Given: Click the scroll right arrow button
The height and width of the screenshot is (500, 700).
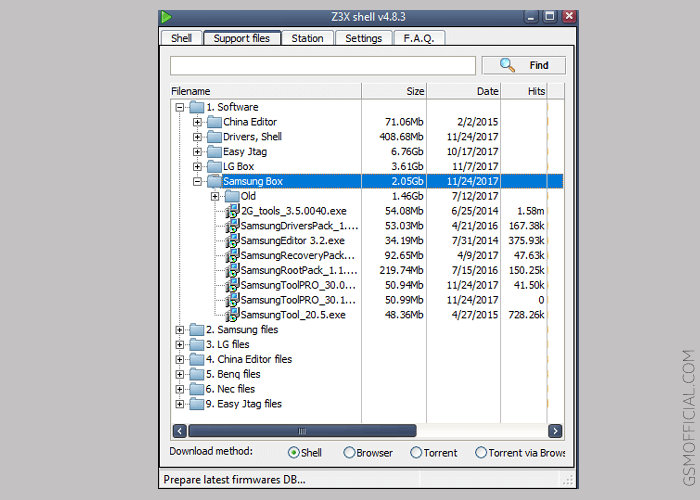Looking at the screenshot, I should (x=555, y=431).
